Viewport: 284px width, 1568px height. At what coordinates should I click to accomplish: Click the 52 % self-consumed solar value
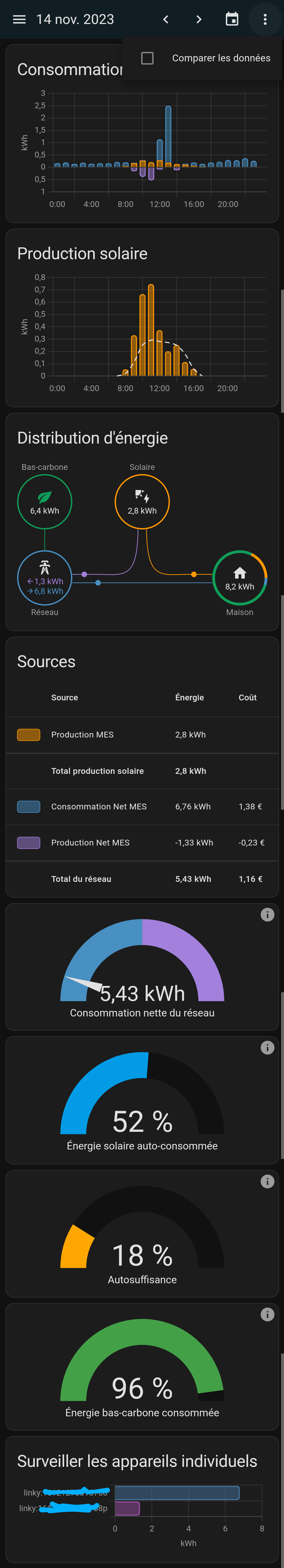(142, 1121)
